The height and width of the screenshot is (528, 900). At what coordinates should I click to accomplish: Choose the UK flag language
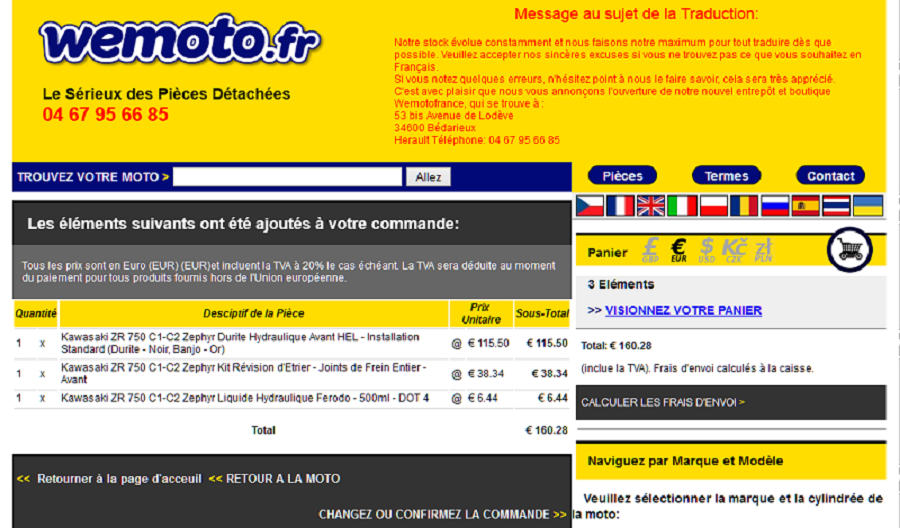pyautogui.click(x=651, y=205)
